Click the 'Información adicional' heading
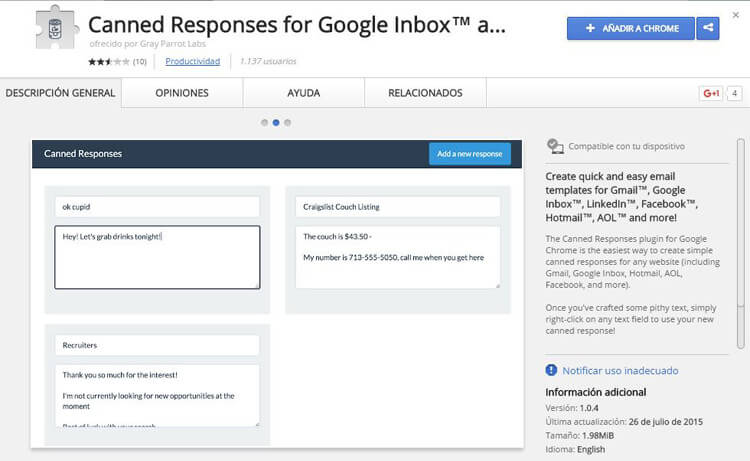The width and height of the screenshot is (750, 461). tap(596, 392)
